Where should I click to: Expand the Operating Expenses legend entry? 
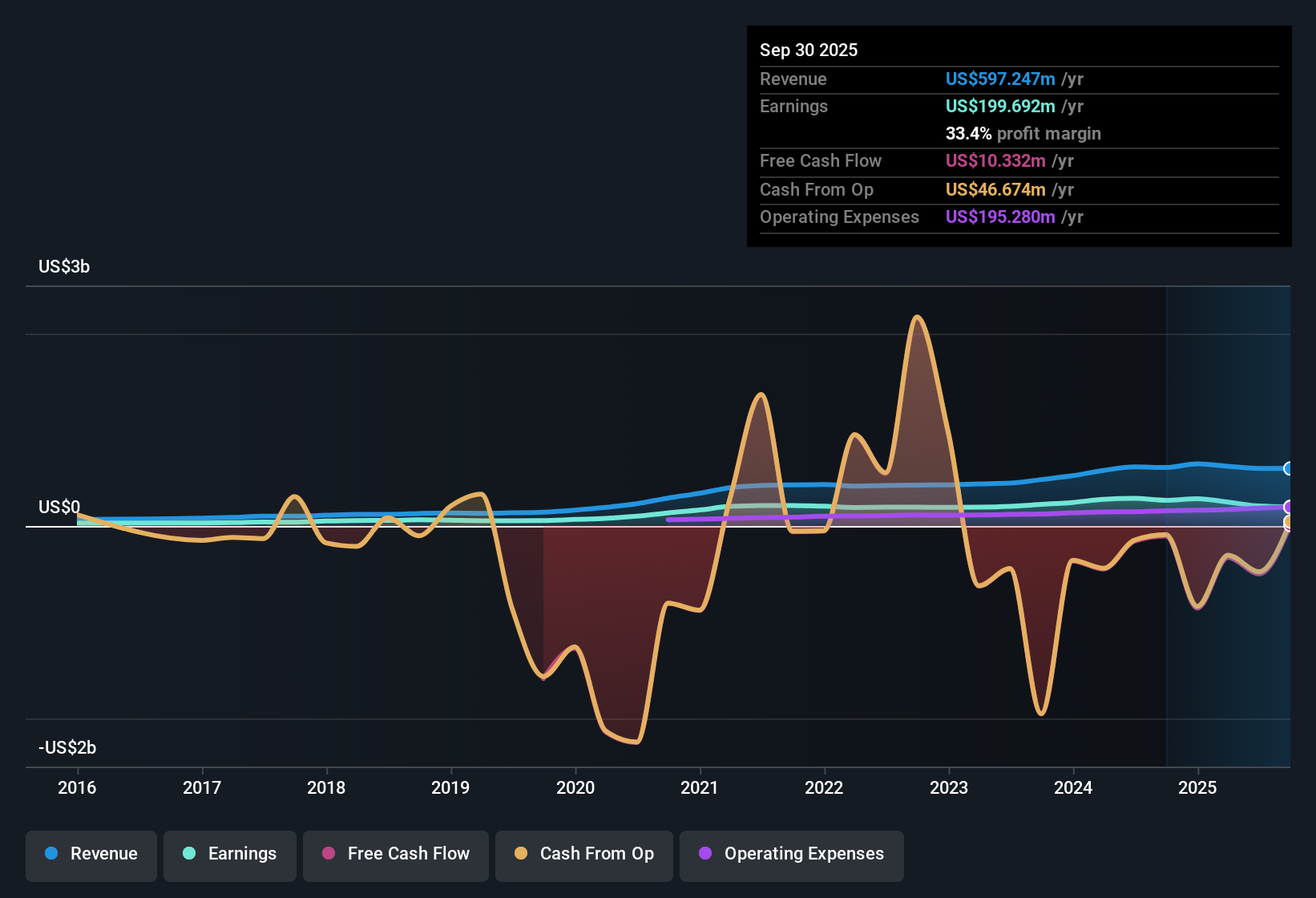(791, 855)
